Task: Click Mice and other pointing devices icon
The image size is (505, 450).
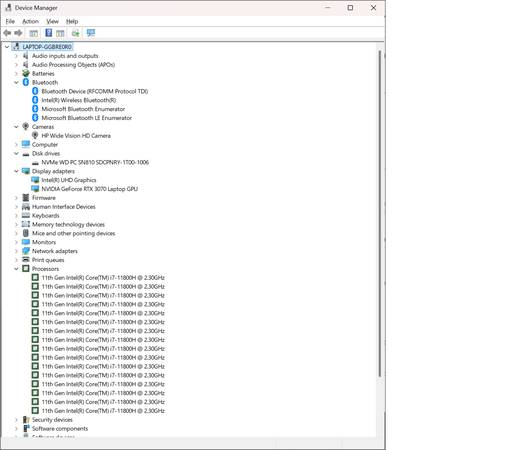Action: 26,233
